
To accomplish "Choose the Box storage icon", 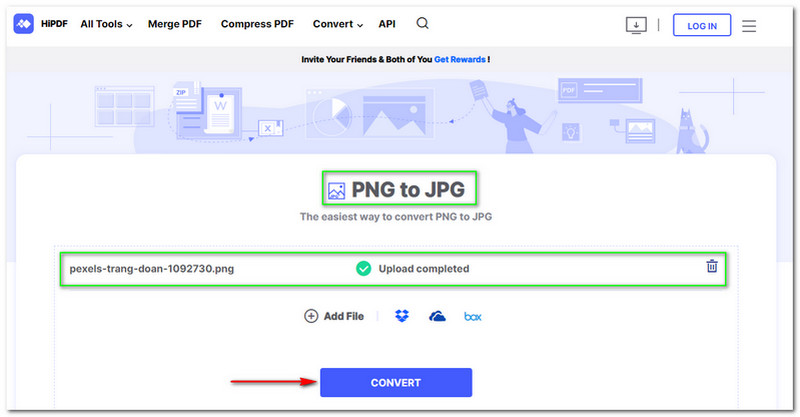I will (472, 317).
